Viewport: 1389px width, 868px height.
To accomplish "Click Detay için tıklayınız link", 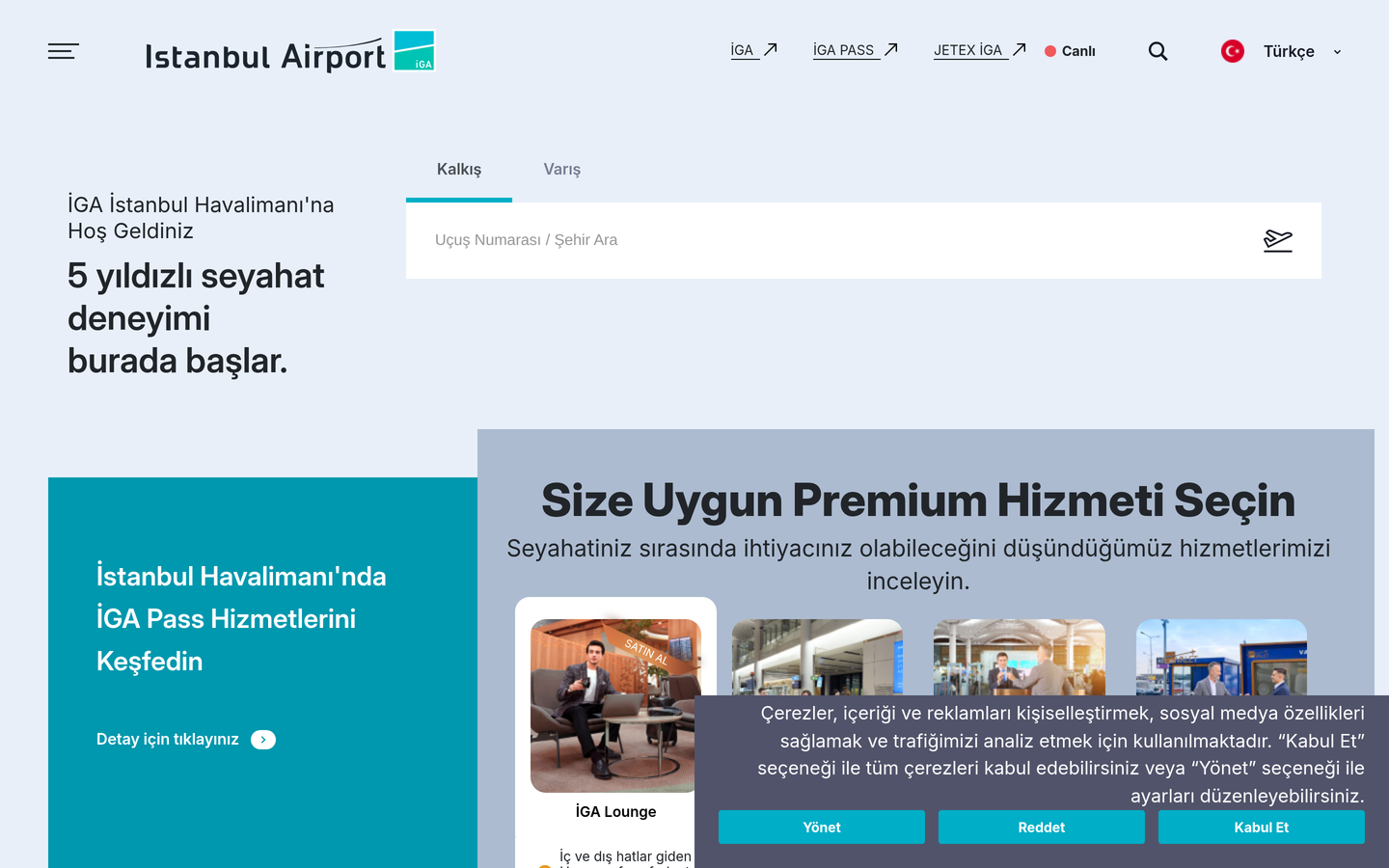I will coord(168,740).
